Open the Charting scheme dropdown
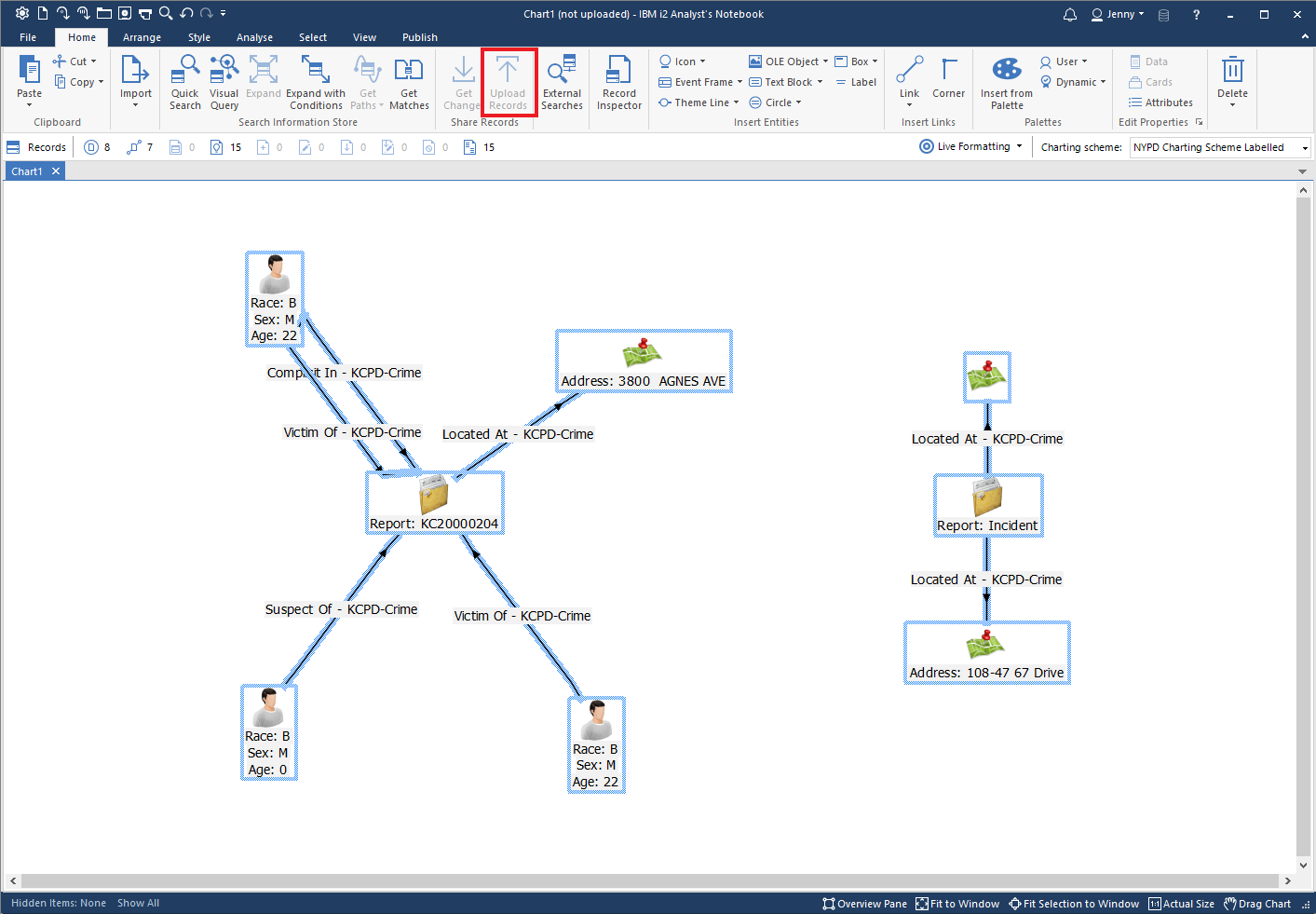This screenshot has width=1316, height=914. [x=1219, y=148]
